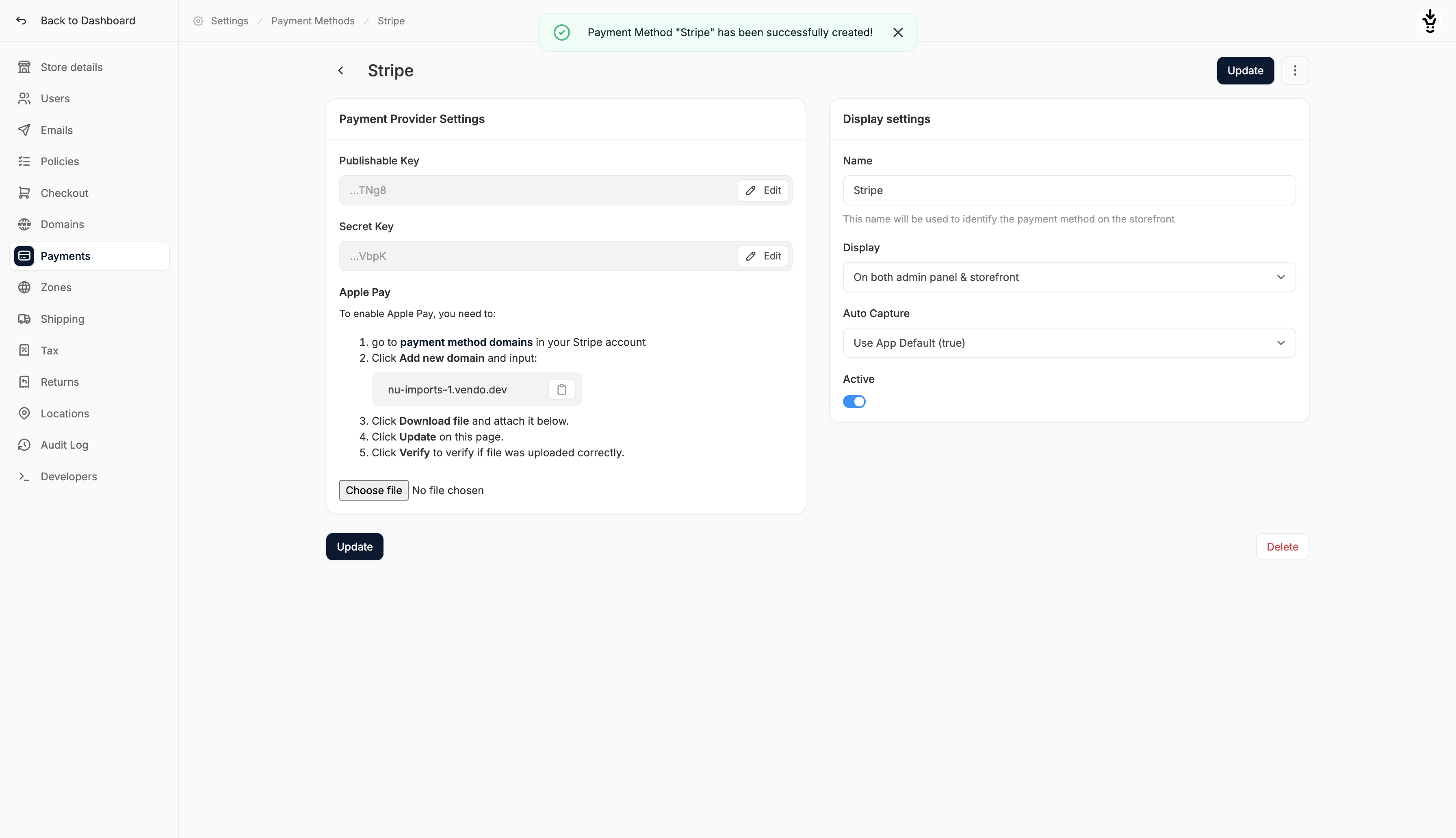Delete the Stripe payment method
1456x838 pixels.
pos(1282,547)
